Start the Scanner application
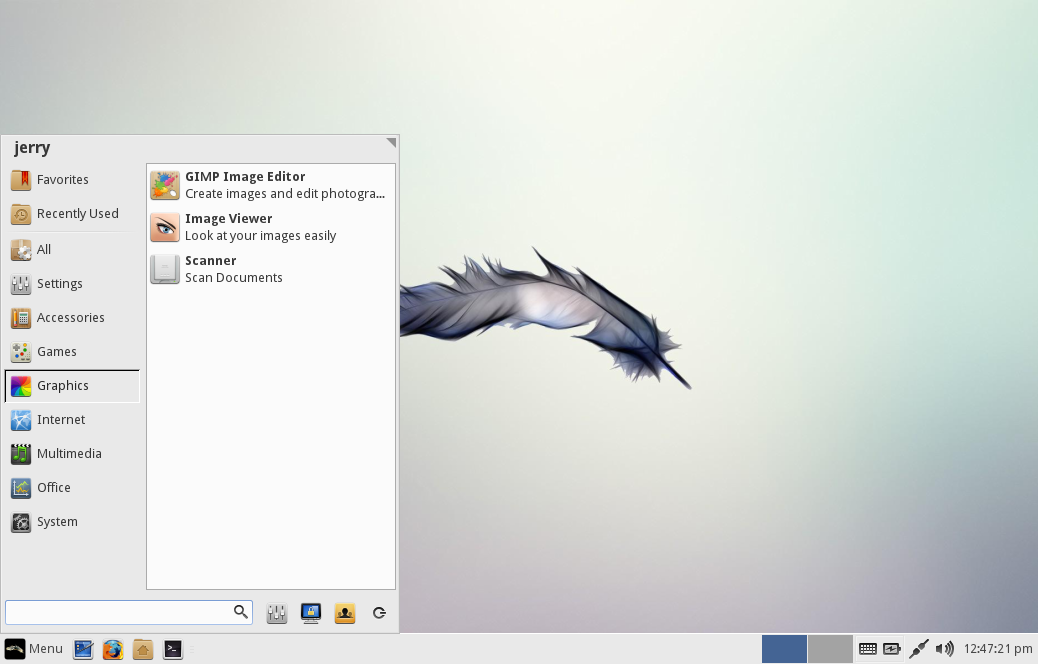 click(271, 269)
